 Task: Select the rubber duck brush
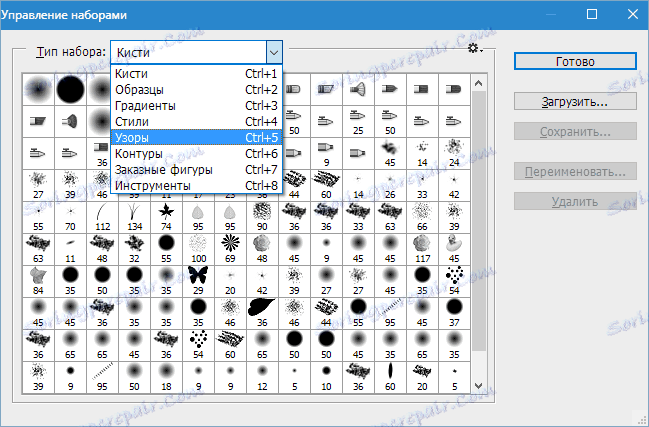pos(454,249)
